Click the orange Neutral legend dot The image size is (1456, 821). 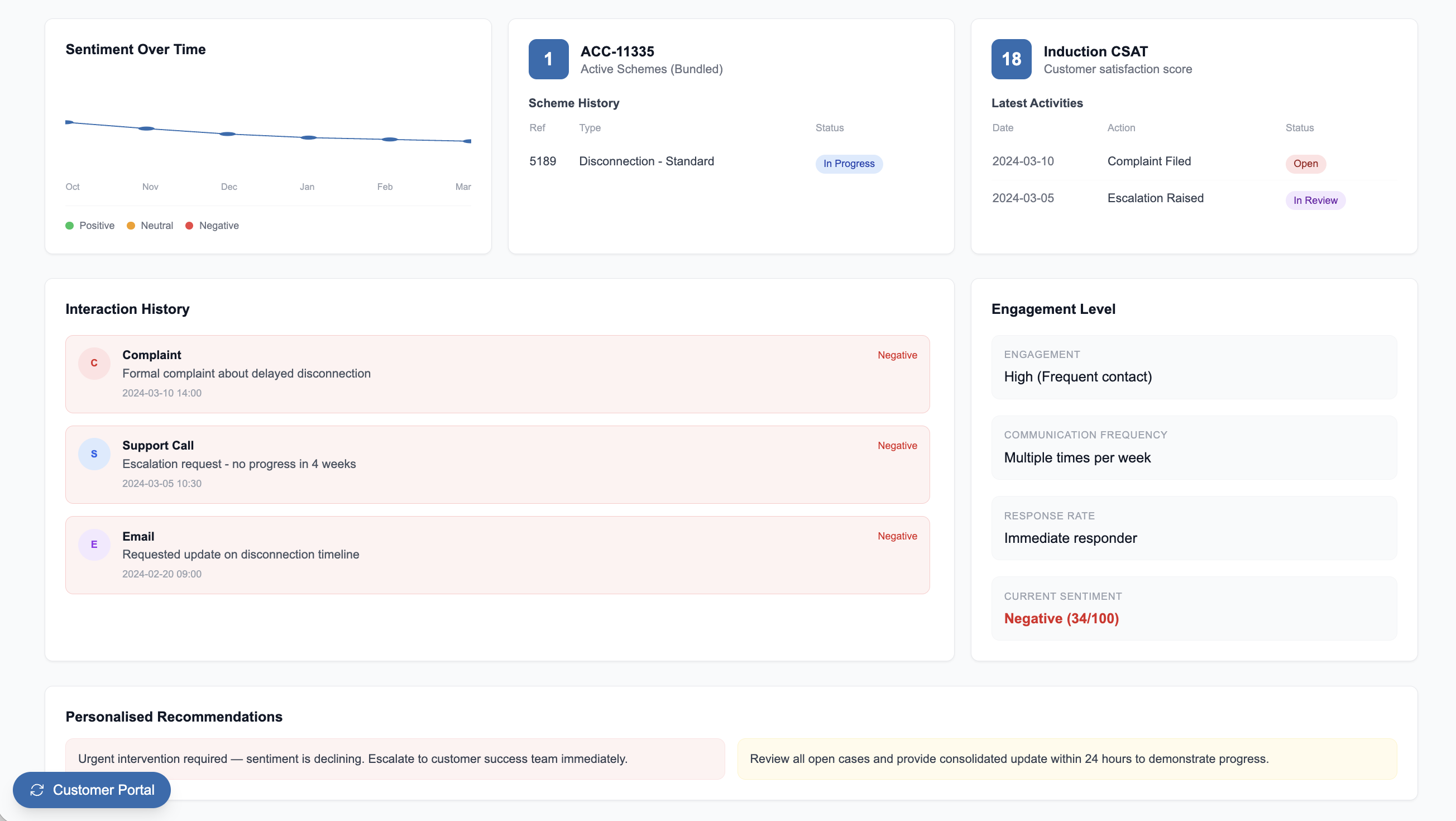click(131, 226)
